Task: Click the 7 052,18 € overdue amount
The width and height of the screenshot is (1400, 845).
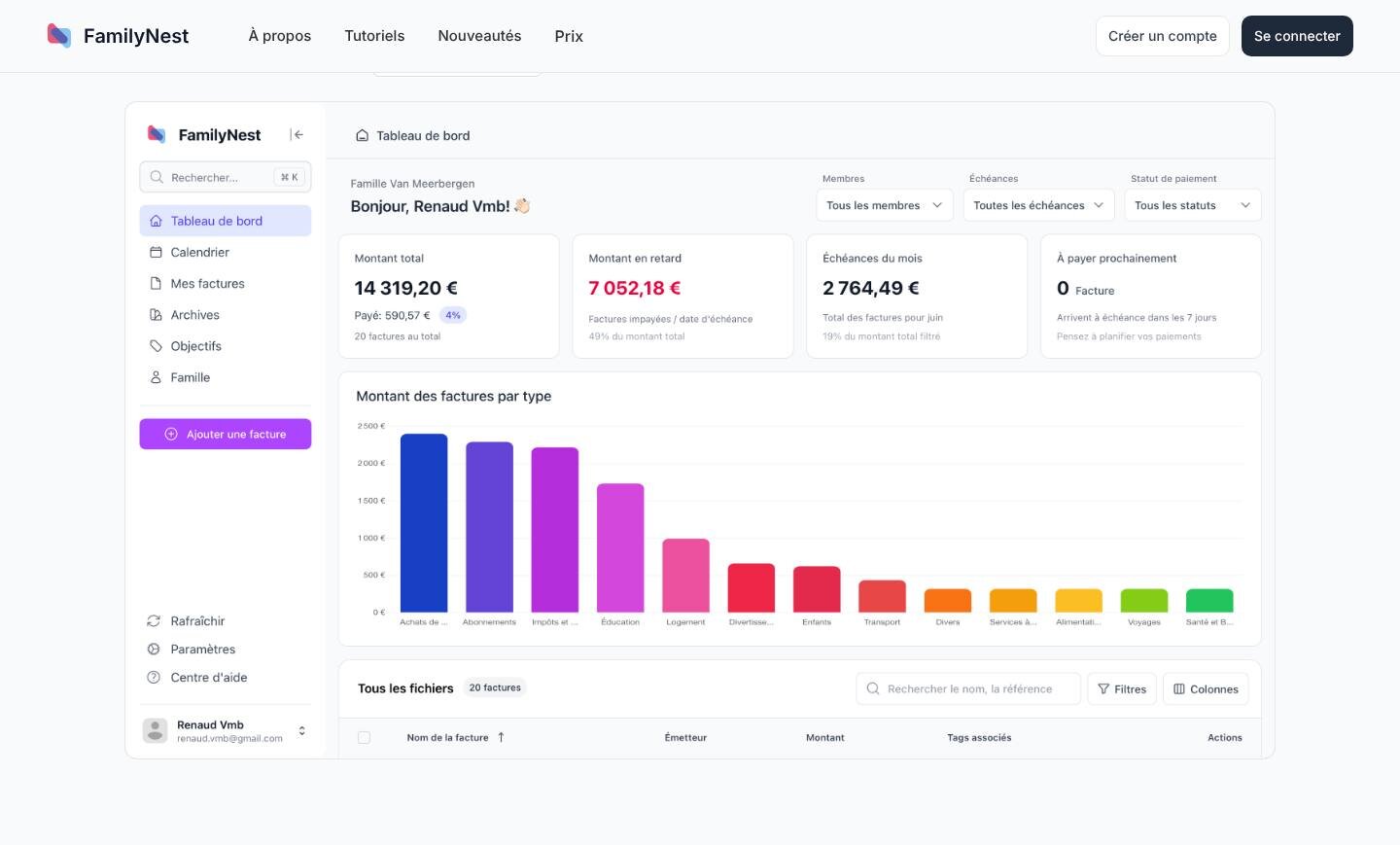Action: coord(635,288)
